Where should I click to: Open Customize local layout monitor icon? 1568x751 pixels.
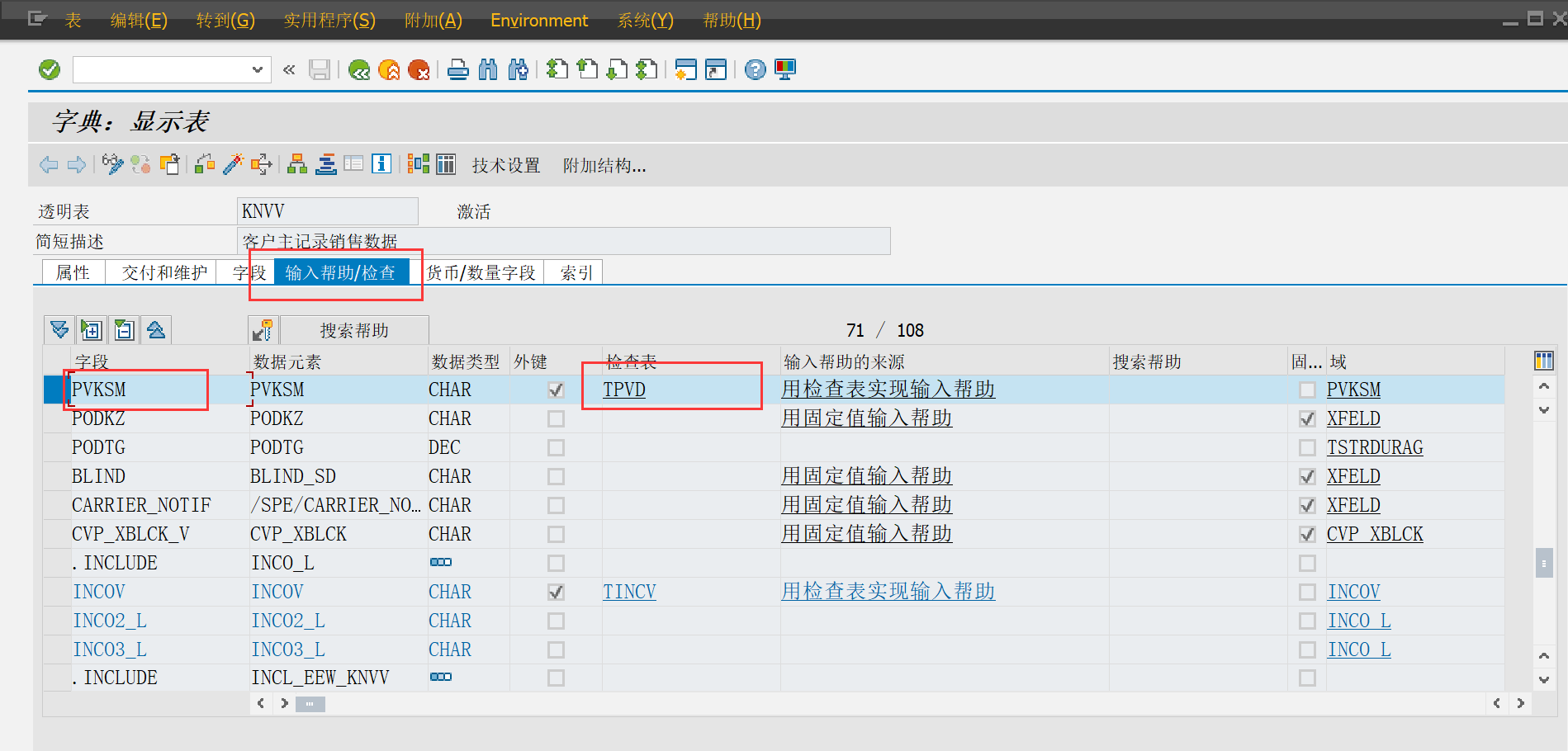tap(785, 70)
